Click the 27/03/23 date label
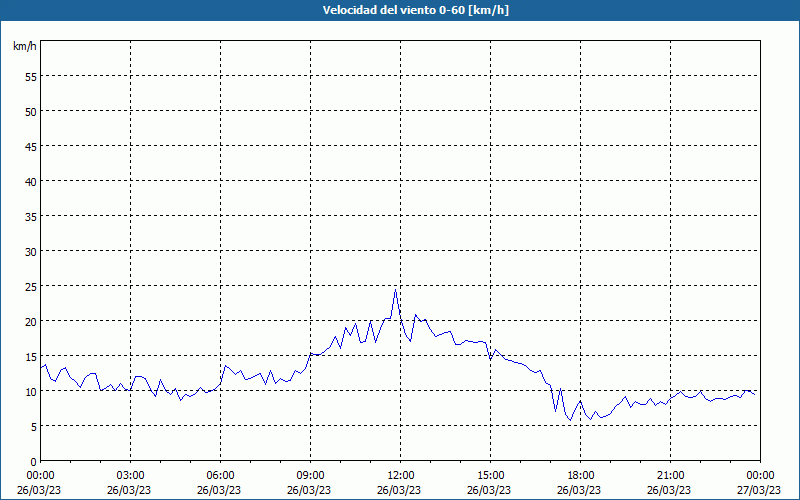This screenshot has height=500, width=800. point(759,490)
